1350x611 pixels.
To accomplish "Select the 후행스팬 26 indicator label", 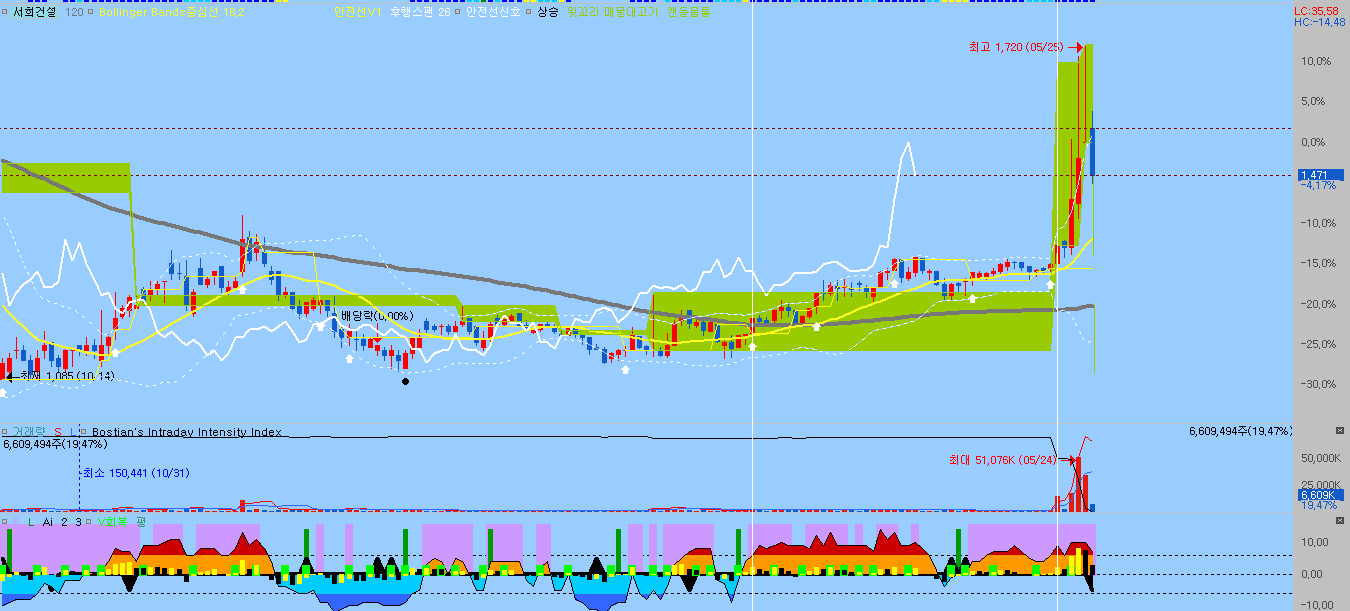I will tap(420, 12).
